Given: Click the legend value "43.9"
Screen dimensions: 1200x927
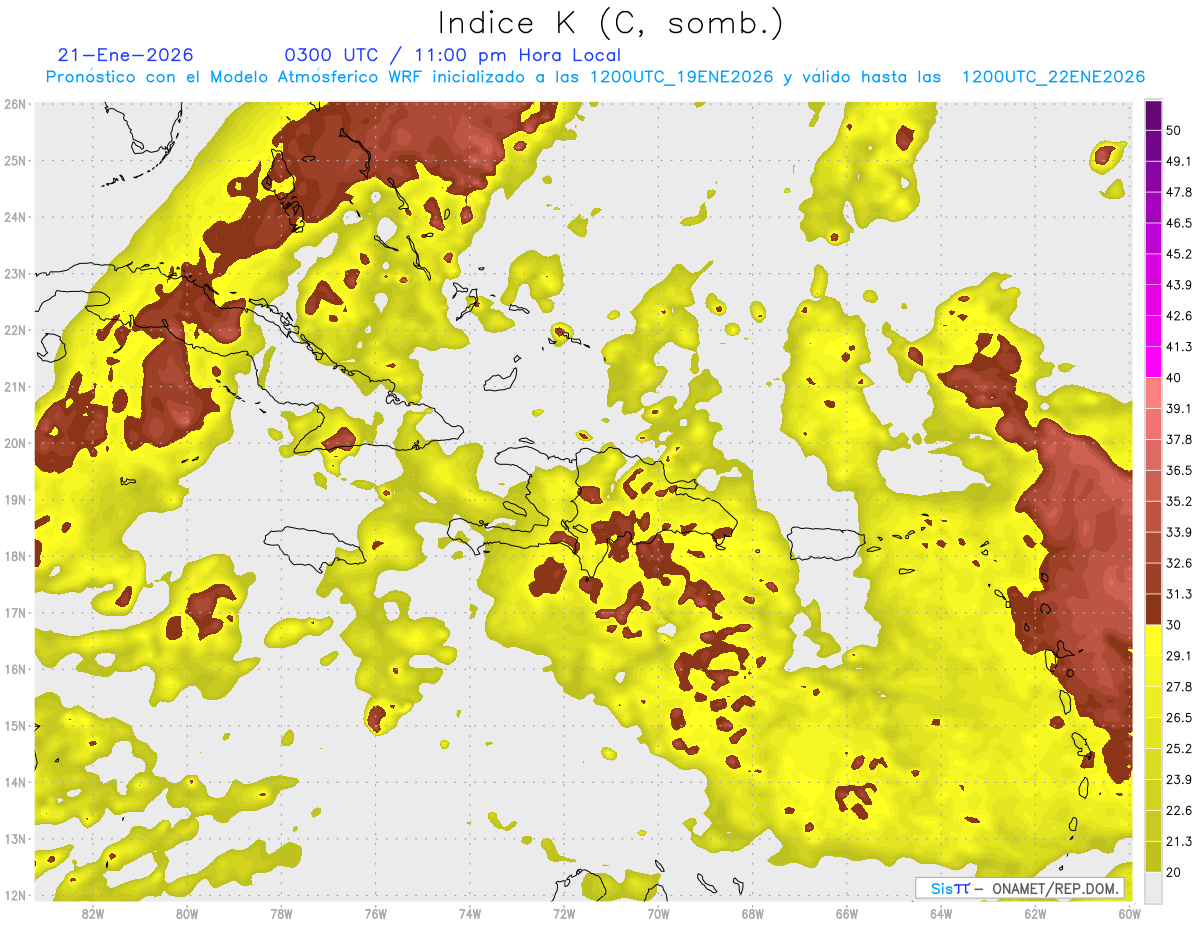Looking at the screenshot, I should click(1178, 285).
